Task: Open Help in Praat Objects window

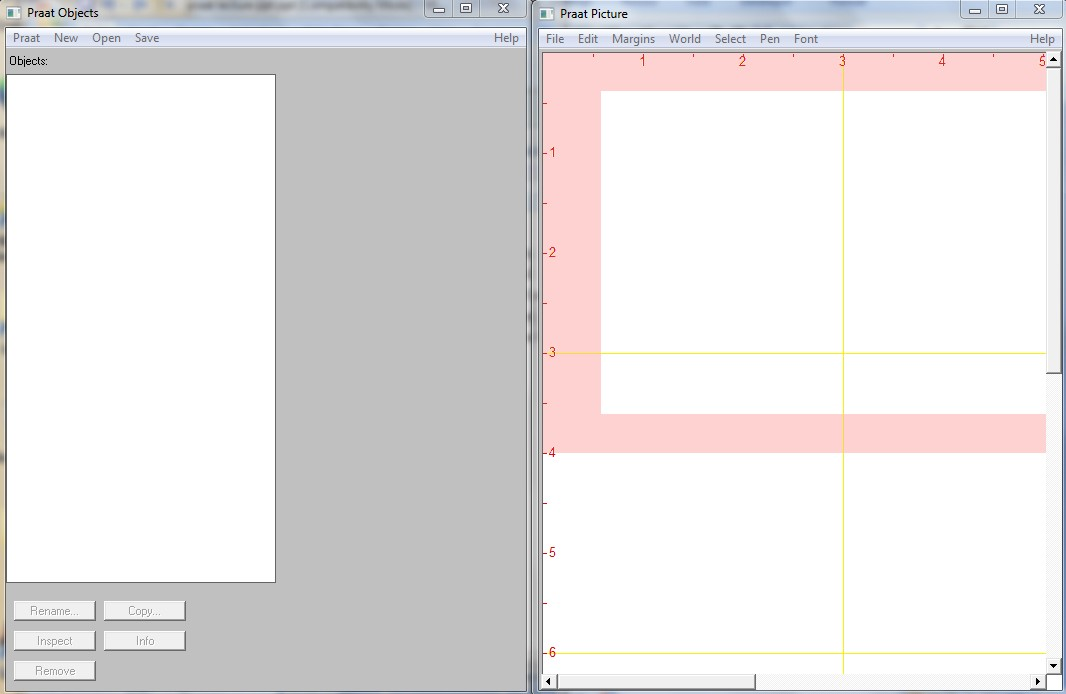Action: point(506,38)
